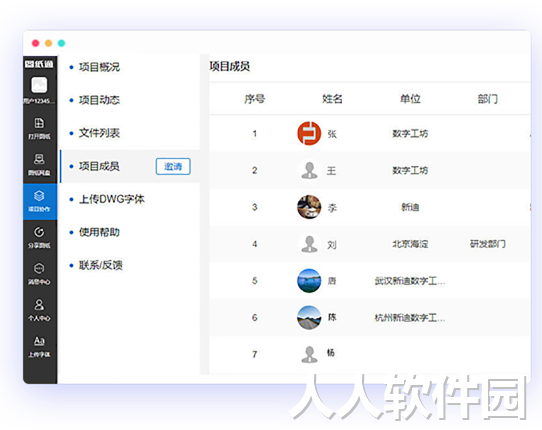Click the default avatar of member 王

[x=309, y=170]
